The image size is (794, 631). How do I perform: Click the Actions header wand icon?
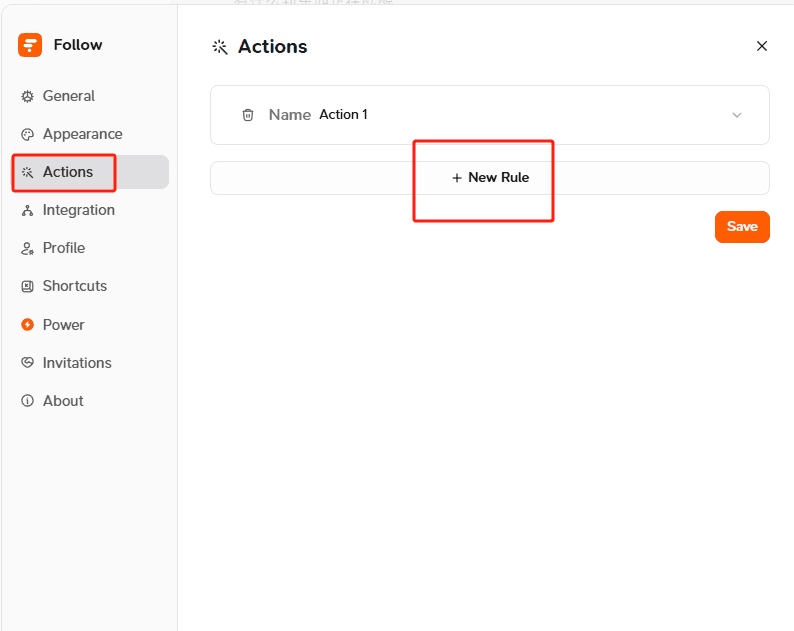tap(220, 47)
